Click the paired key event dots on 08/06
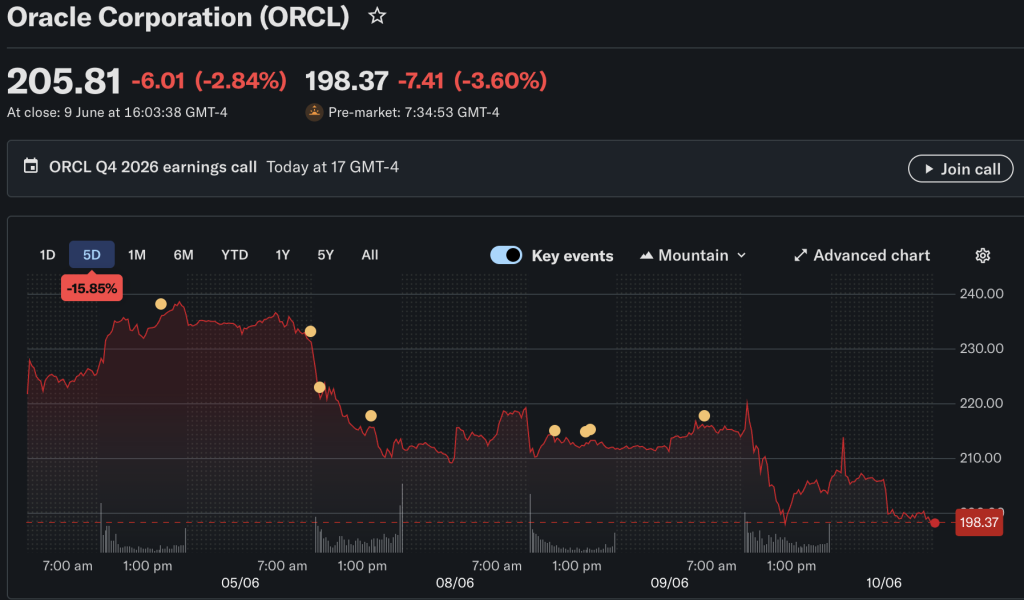 pyautogui.click(x=588, y=431)
